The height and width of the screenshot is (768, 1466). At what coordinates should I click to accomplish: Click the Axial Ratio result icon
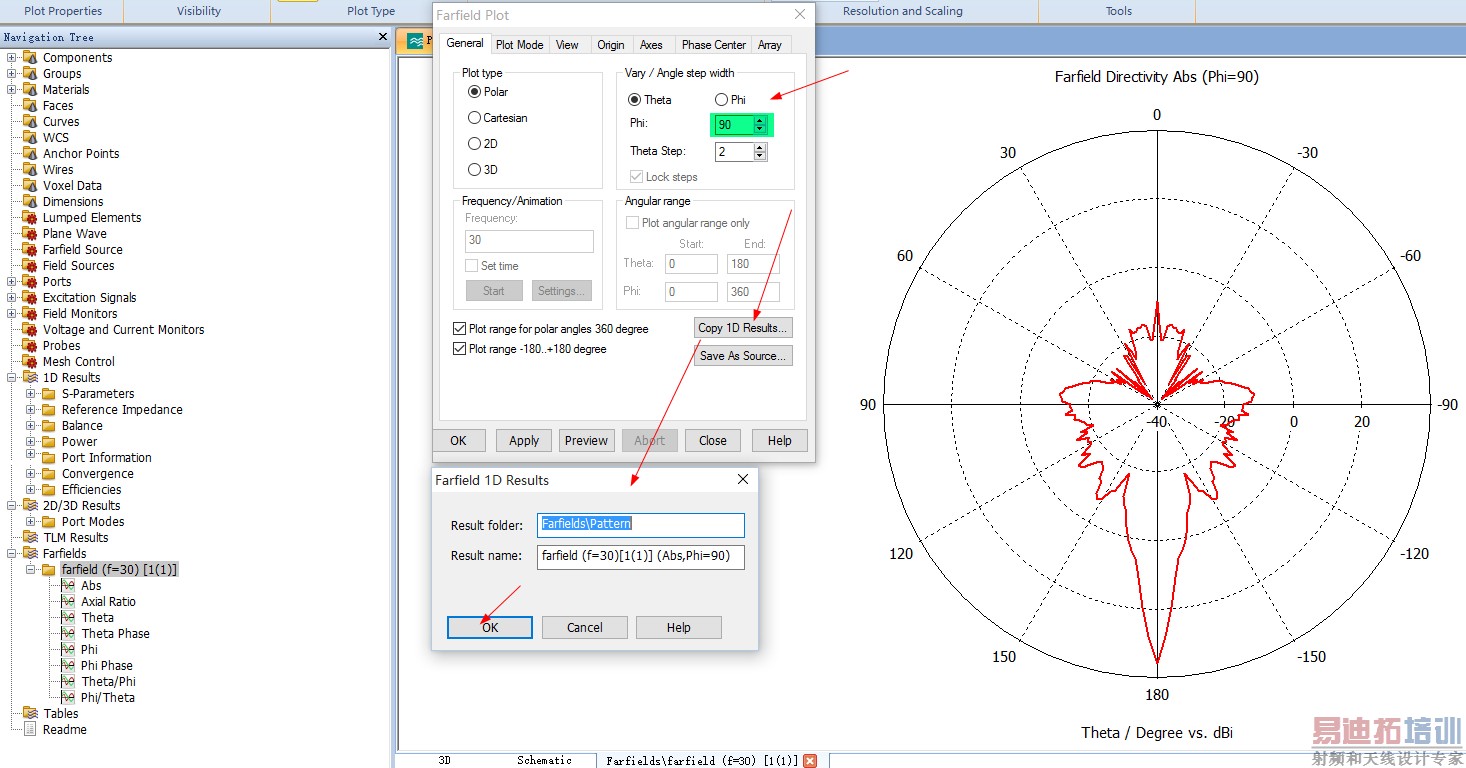pos(68,602)
